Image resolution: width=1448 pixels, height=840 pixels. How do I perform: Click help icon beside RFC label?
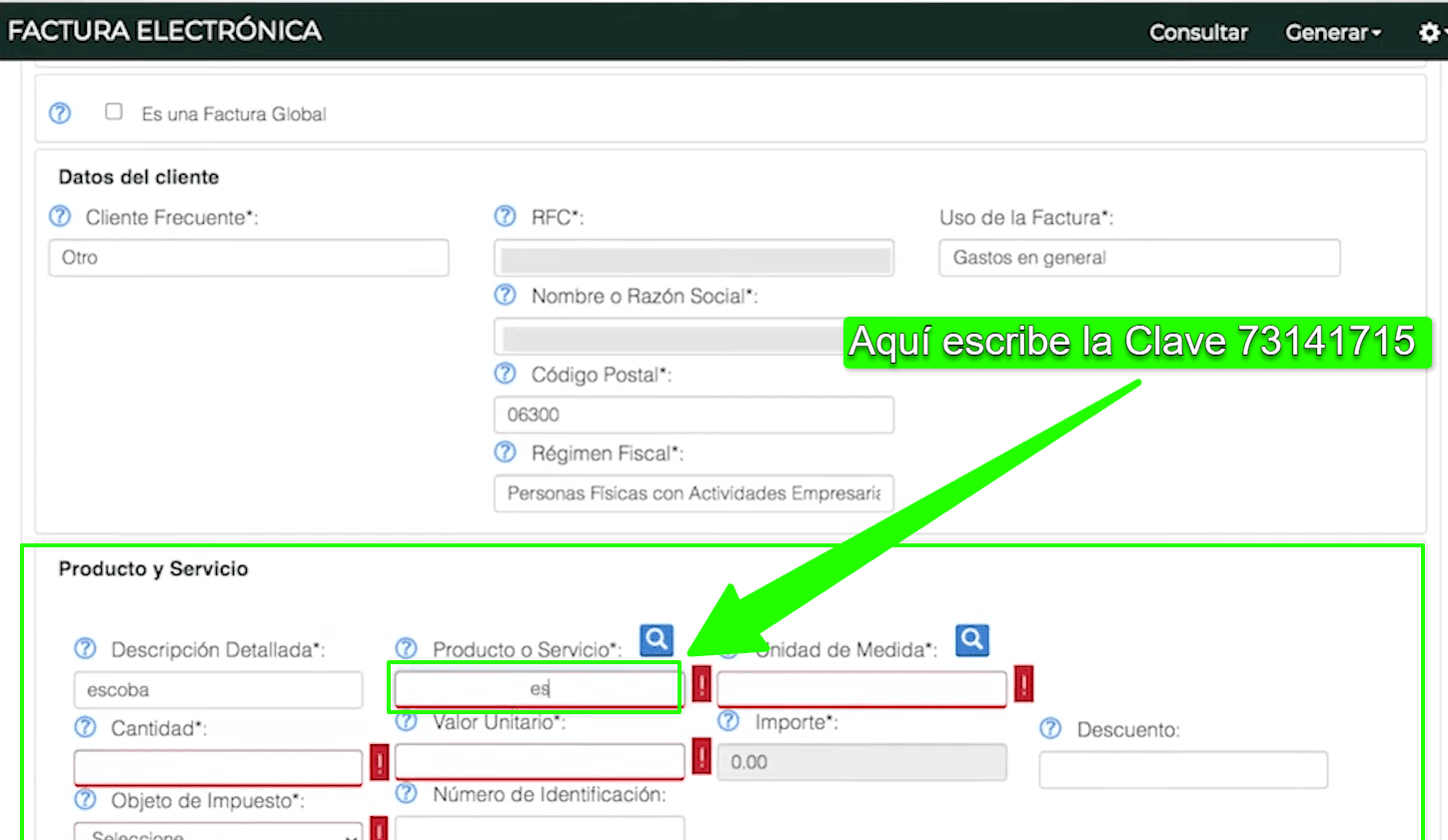coord(506,217)
